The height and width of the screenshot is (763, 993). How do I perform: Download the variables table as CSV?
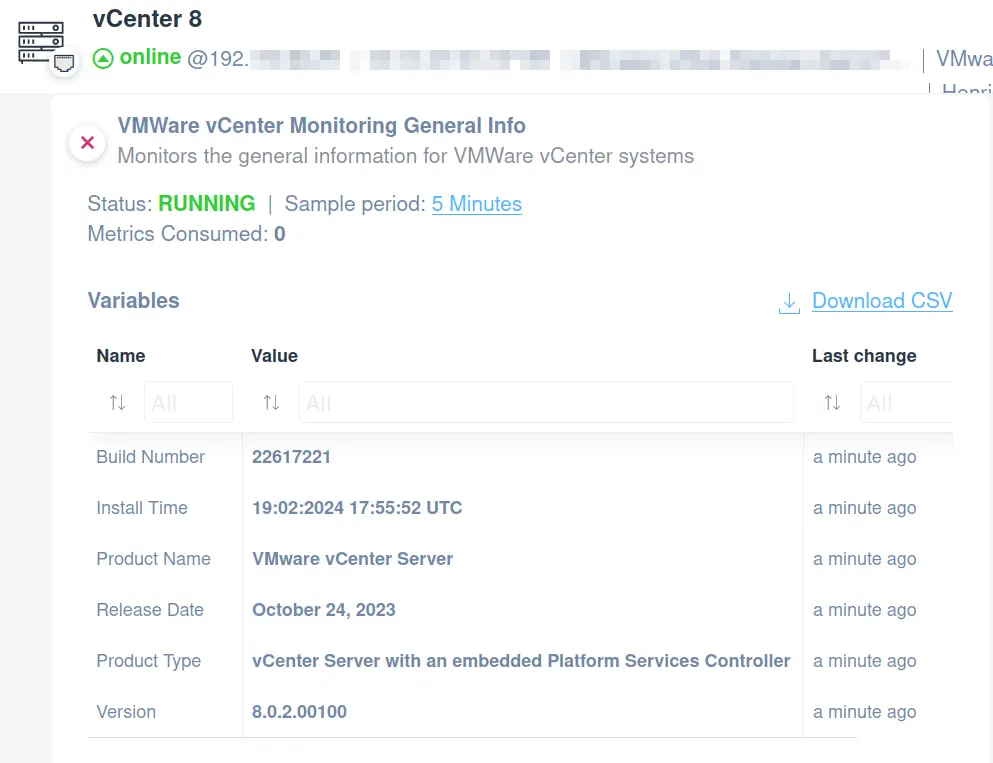881,301
